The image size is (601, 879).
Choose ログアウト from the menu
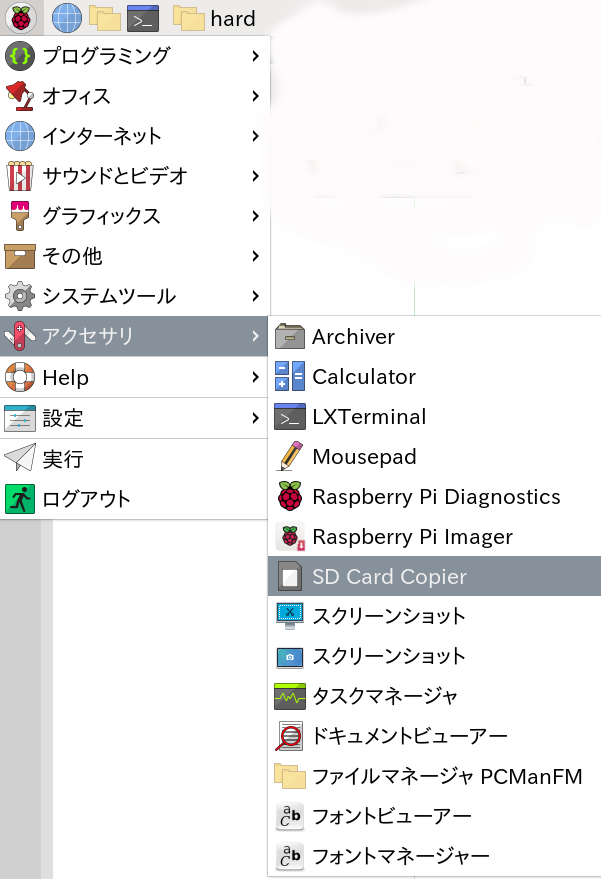(x=135, y=499)
